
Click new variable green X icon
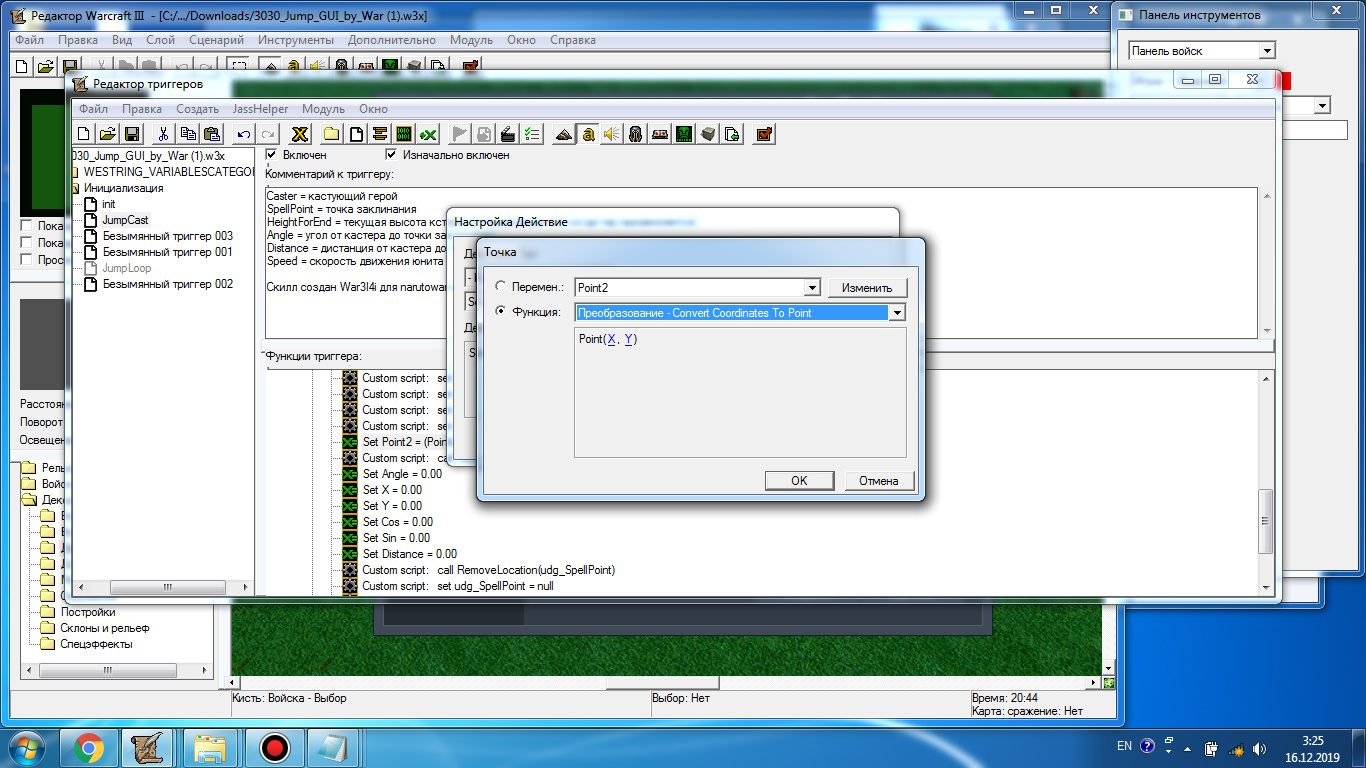click(428, 134)
